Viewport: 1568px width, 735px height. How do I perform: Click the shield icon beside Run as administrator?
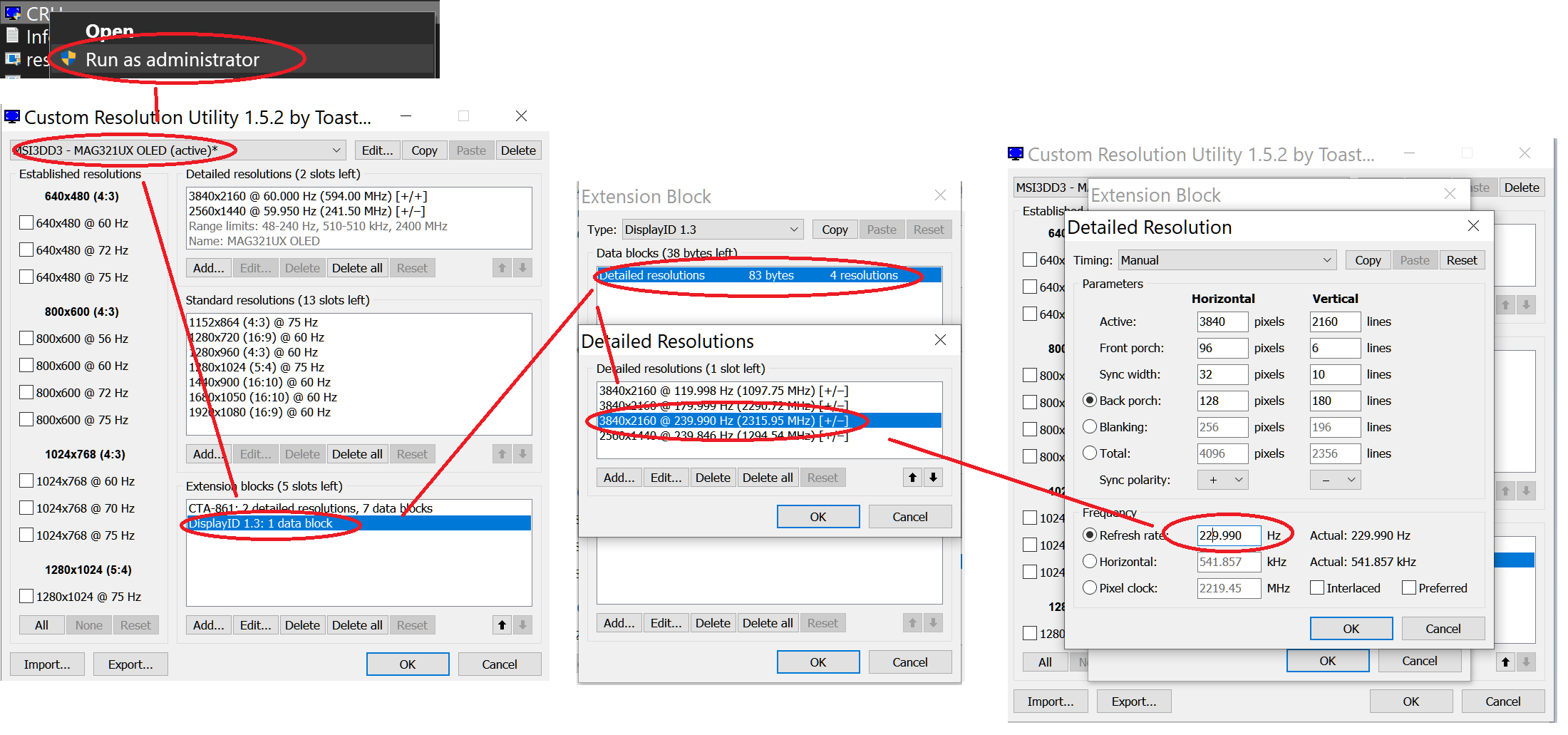[69, 59]
